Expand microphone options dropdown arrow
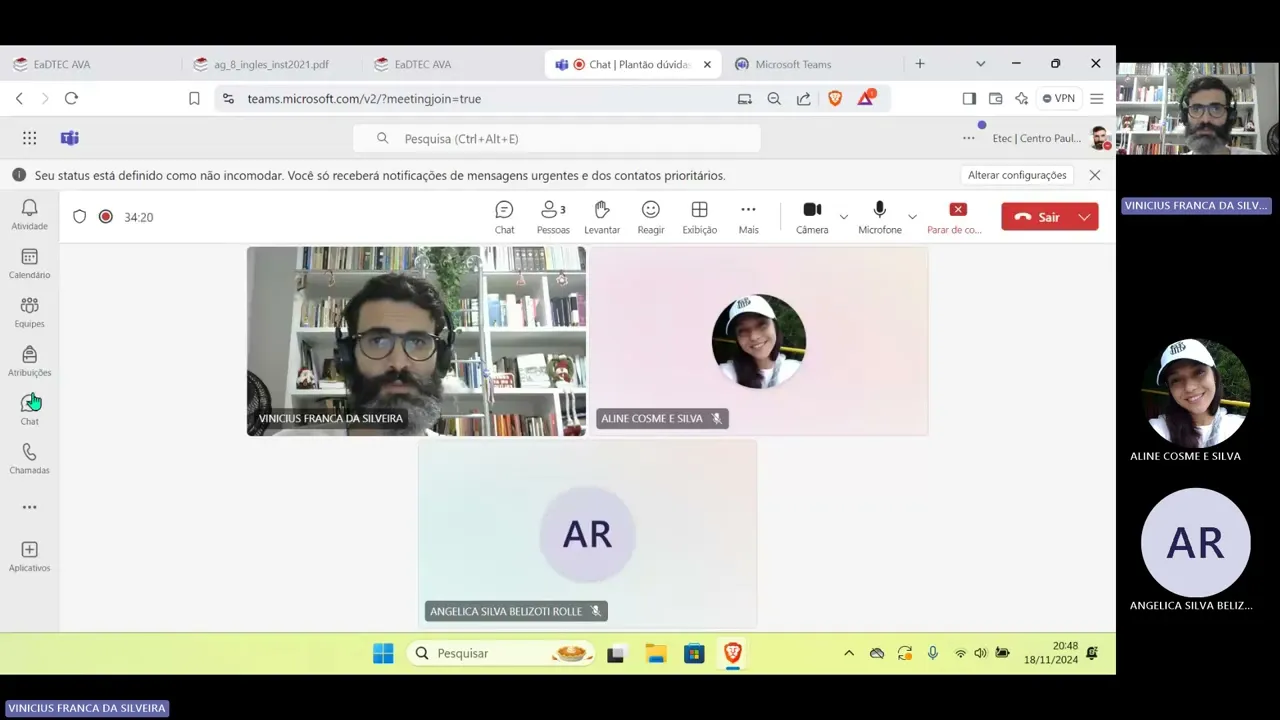The image size is (1280, 720). 912,216
